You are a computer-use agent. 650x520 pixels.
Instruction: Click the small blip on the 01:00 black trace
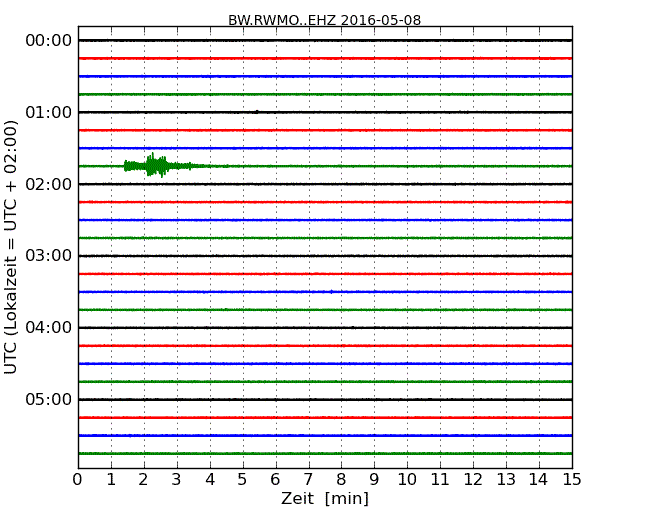(257, 112)
